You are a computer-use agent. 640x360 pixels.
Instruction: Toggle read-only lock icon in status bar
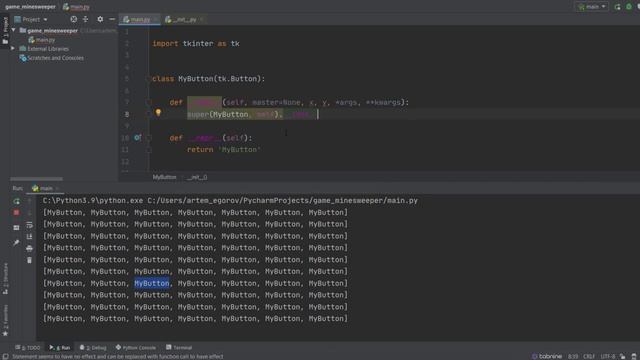[x=622, y=356]
